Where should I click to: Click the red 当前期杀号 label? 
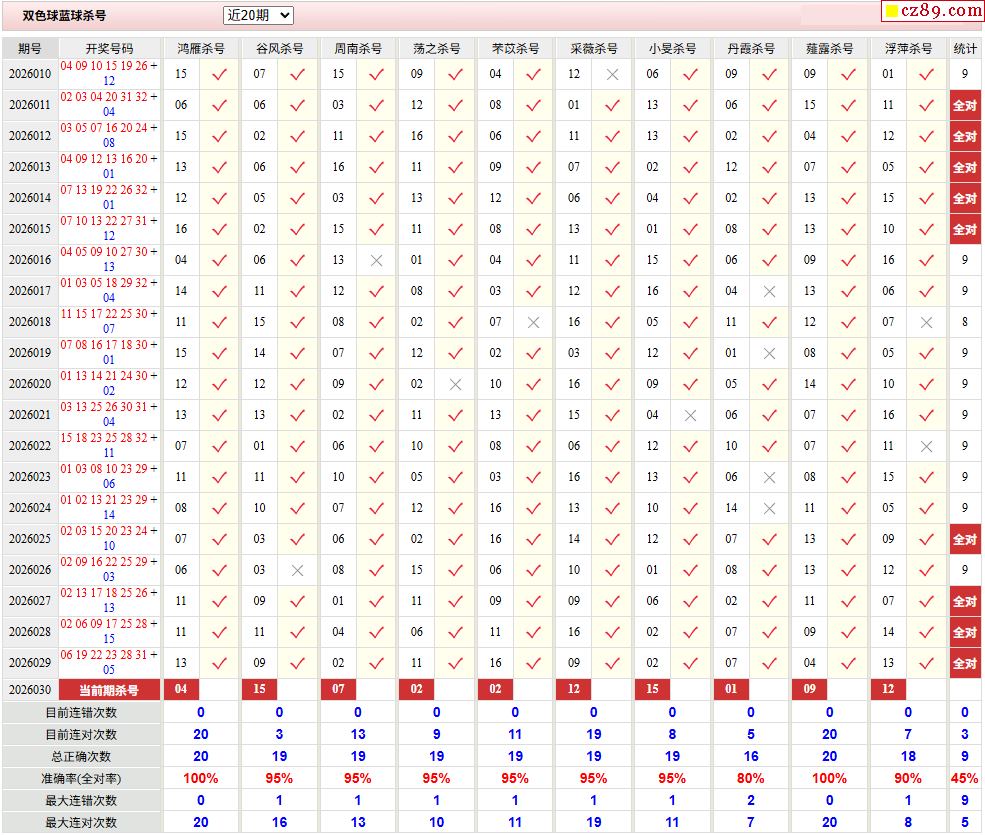(109, 690)
